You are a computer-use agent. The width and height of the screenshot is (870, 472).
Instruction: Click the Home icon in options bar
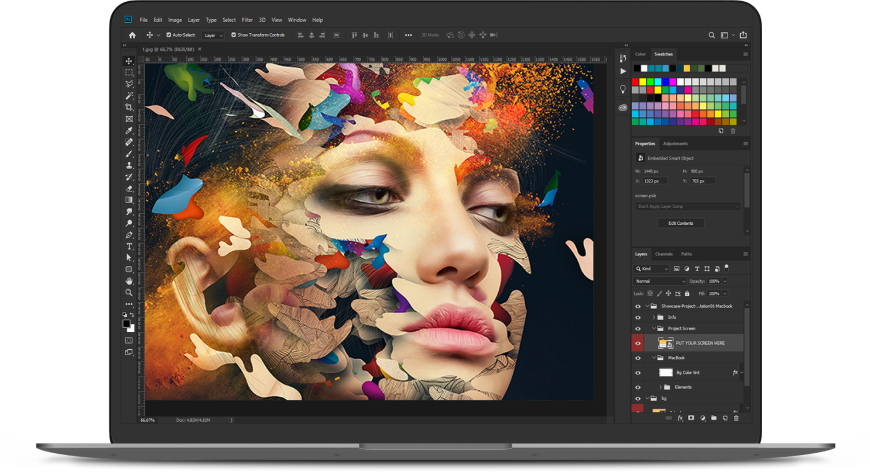pos(132,35)
